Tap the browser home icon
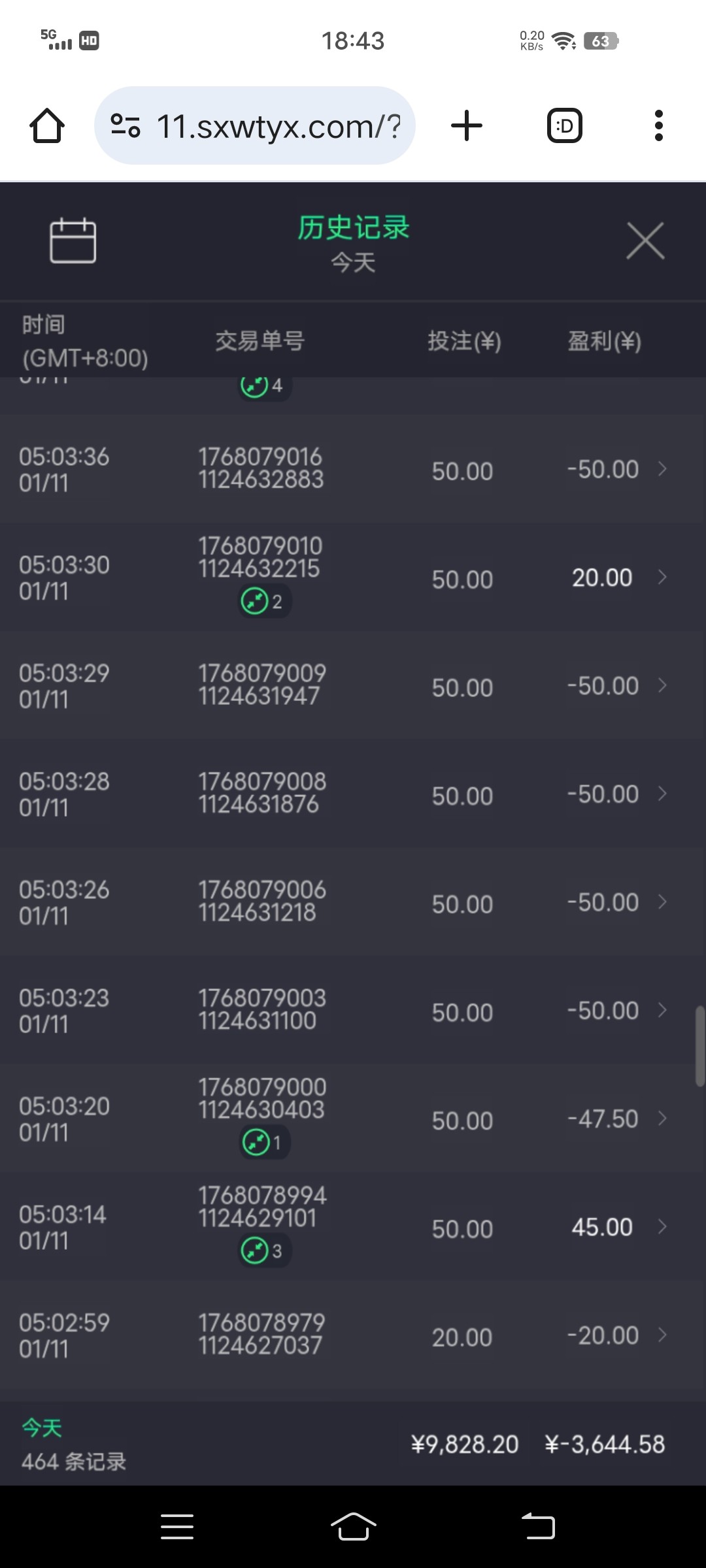This screenshot has width=706, height=1568. click(47, 125)
